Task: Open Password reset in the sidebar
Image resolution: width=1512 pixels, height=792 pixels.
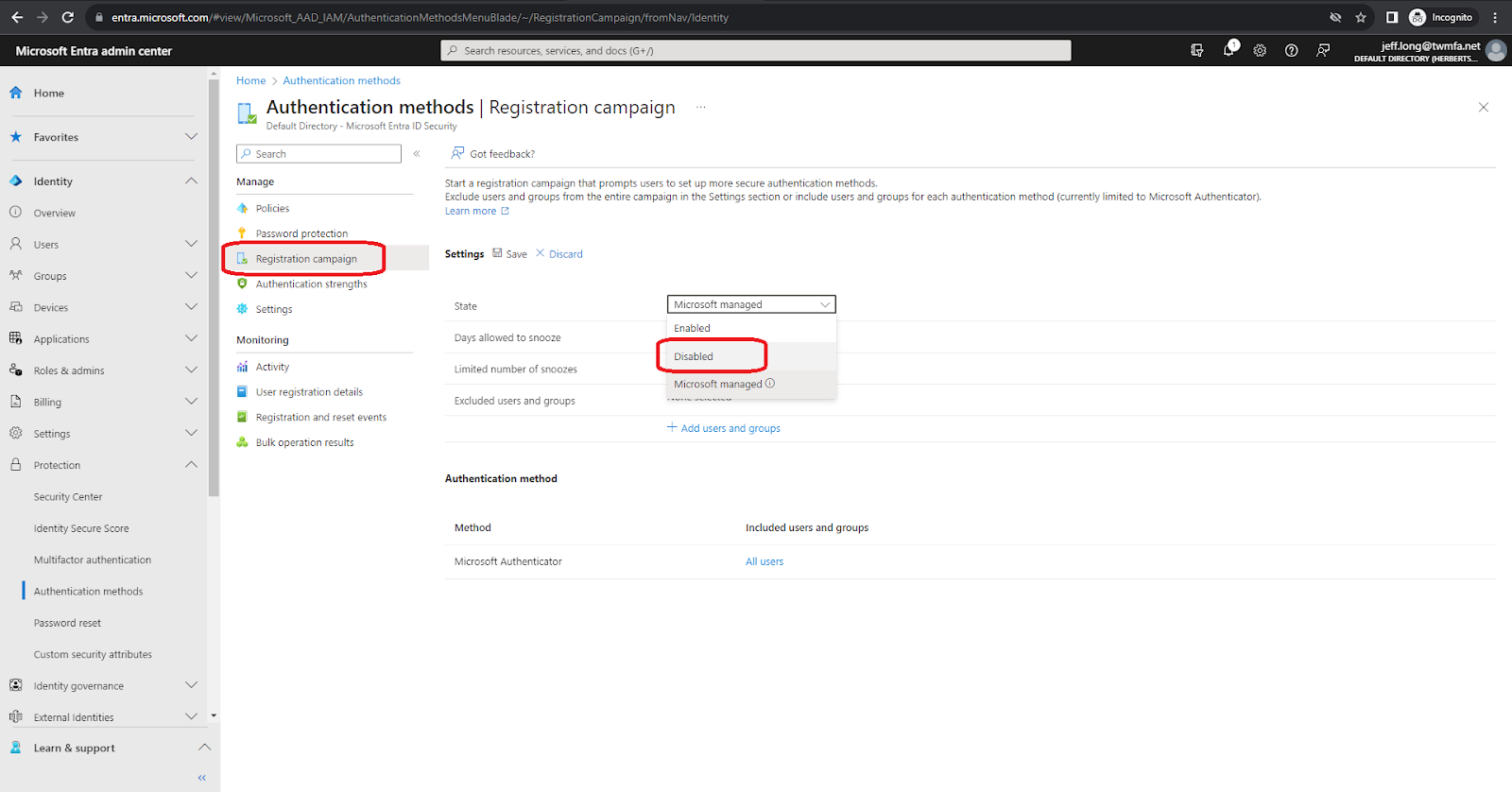Action: (x=67, y=623)
